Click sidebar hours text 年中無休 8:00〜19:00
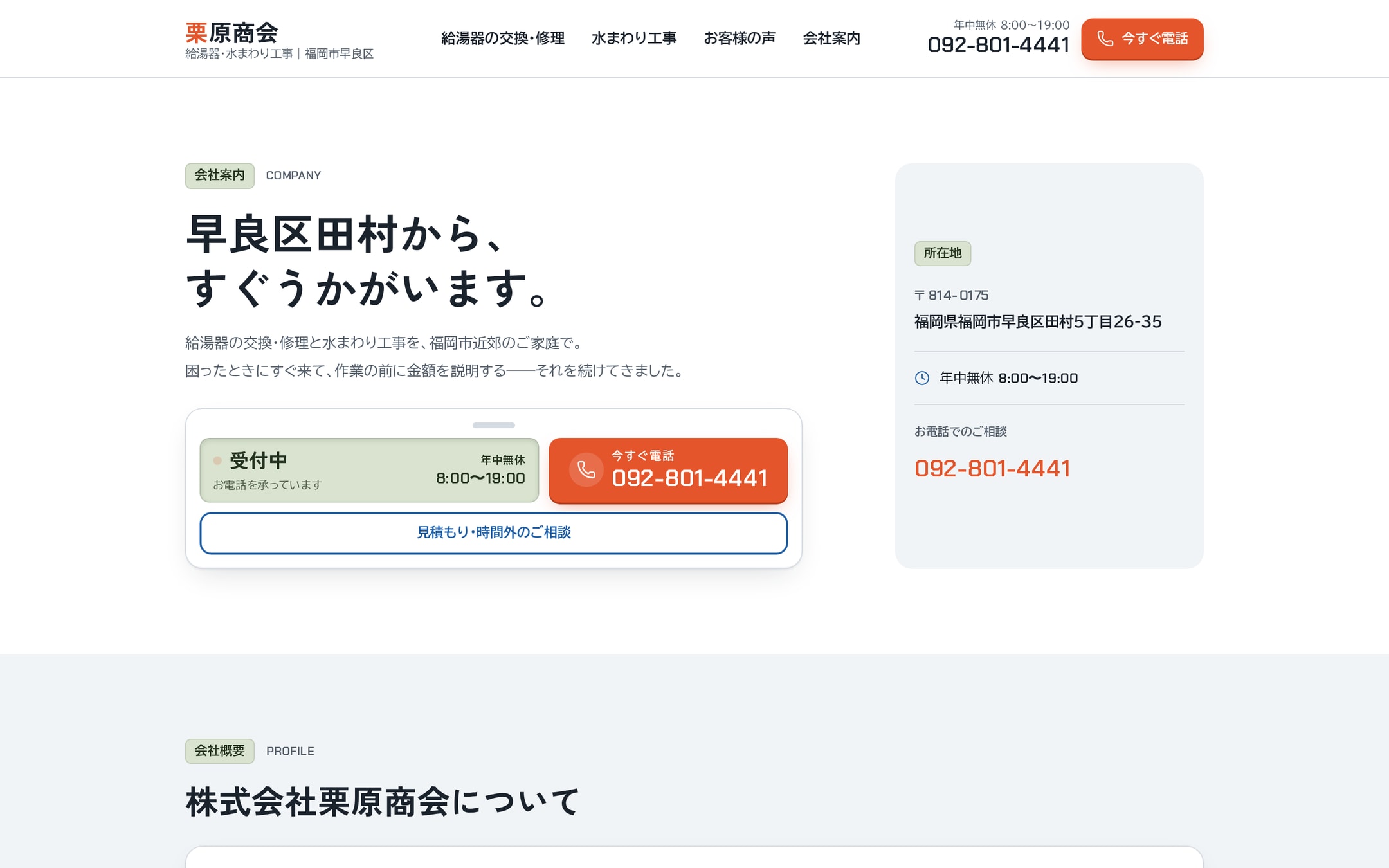Screen dimensions: 1389x868 tap(1008, 378)
